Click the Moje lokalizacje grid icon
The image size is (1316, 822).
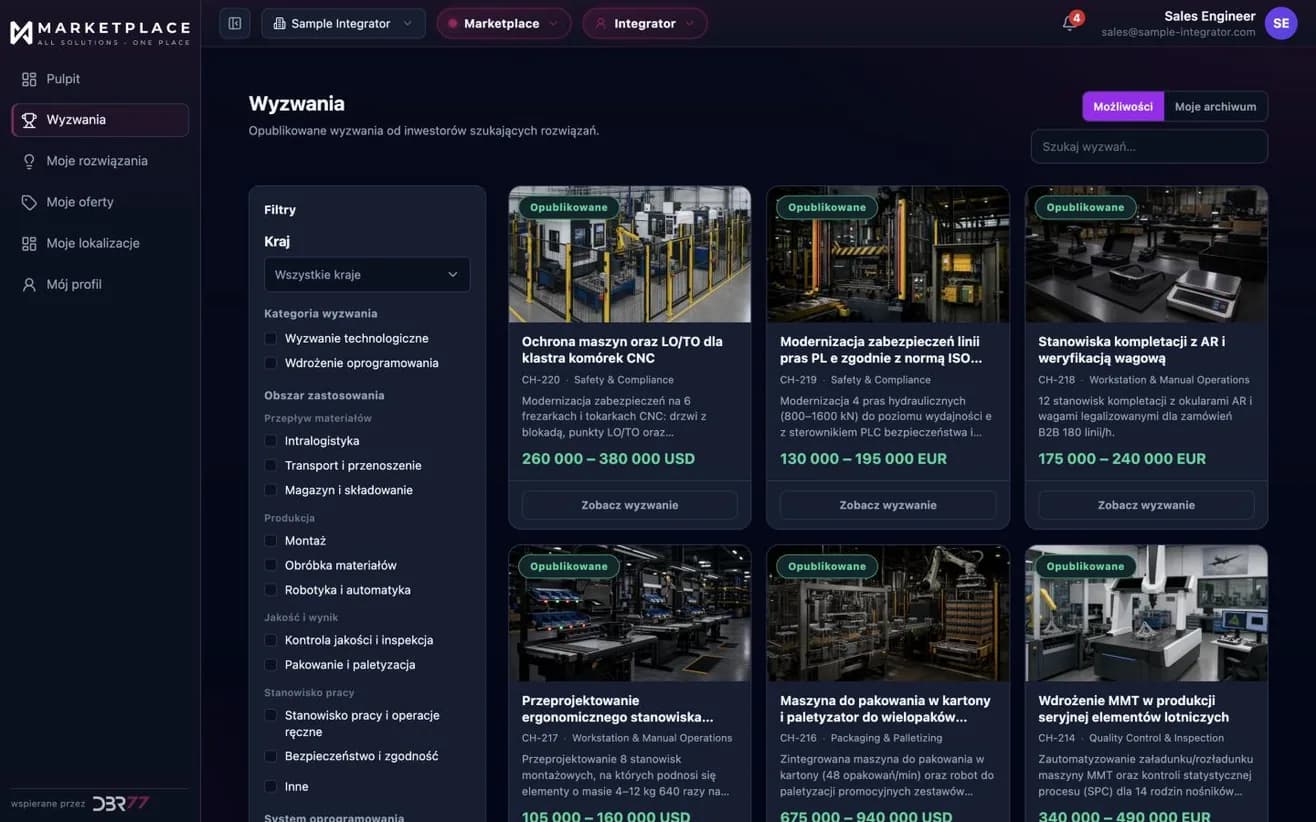[29, 243]
